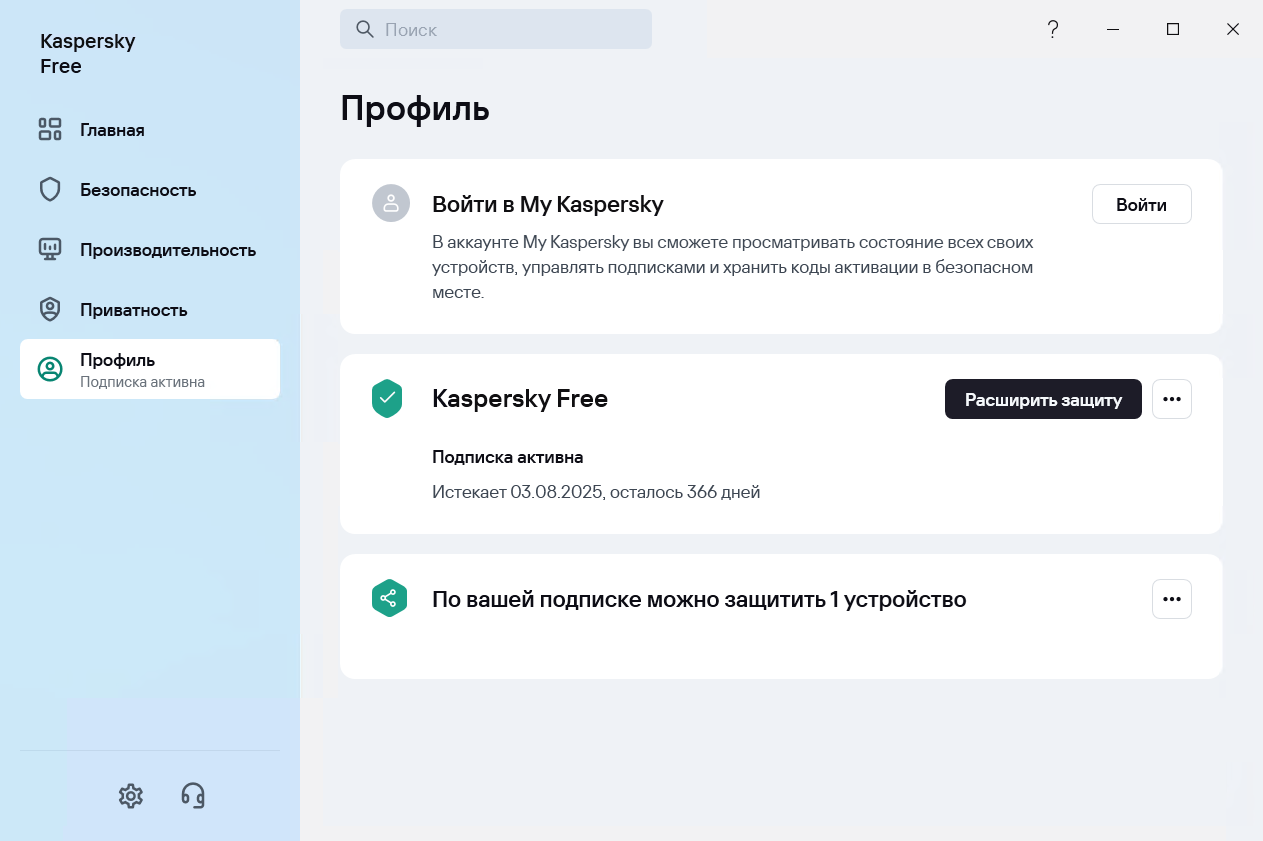1263x841 pixels.
Task: Open the settings gear icon
Action: [x=131, y=796]
